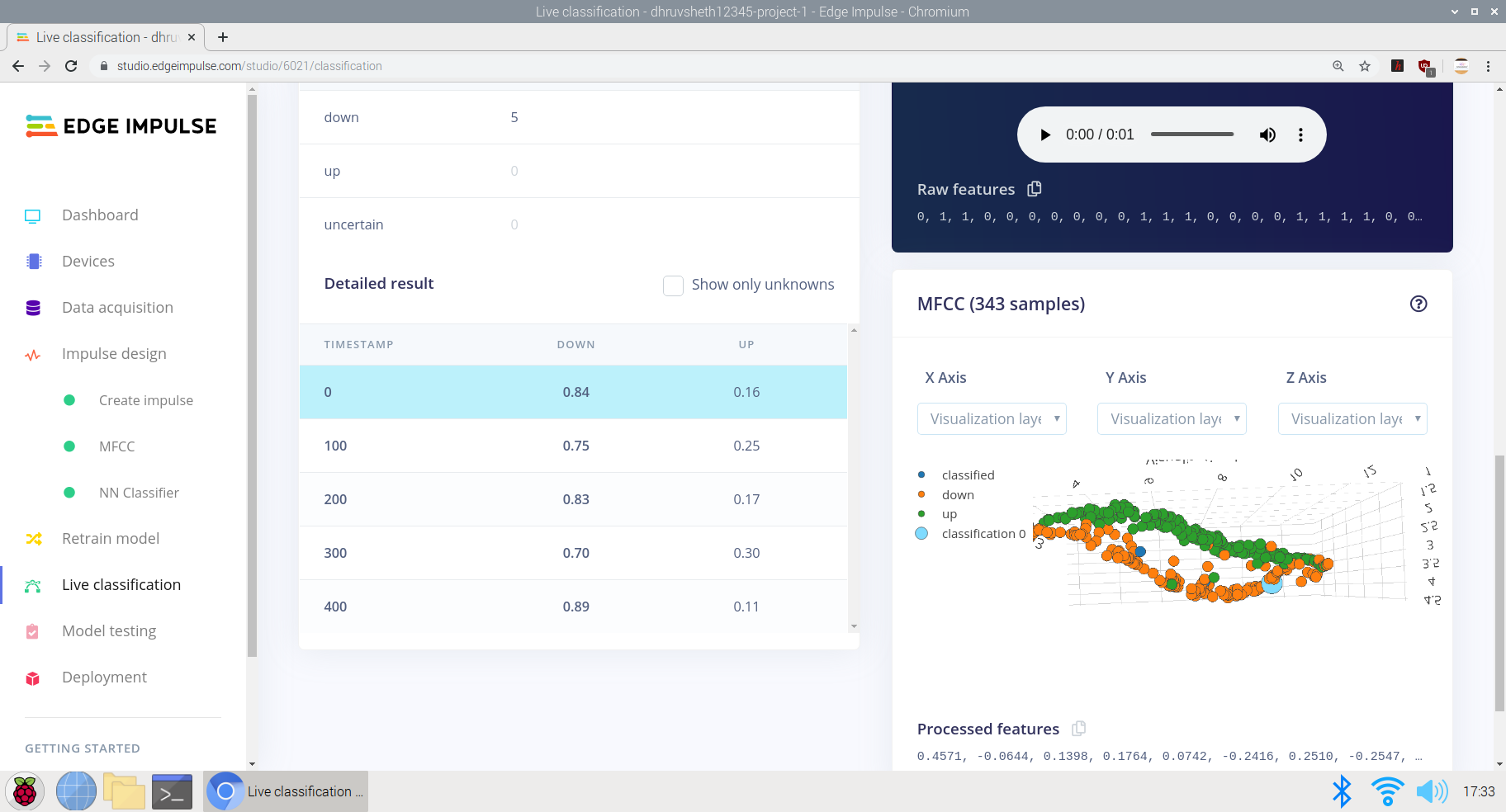The image size is (1506, 812).
Task: Launch terminal from the taskbar
Action: tap(172, 791)
